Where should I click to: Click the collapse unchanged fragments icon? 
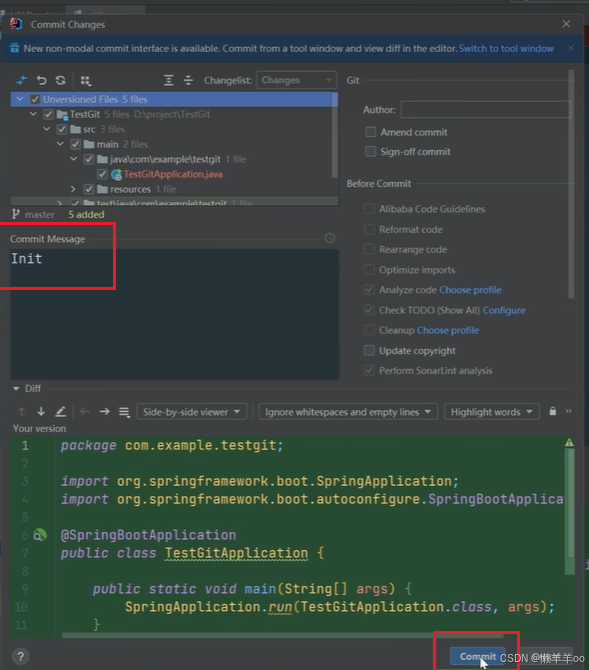pos(124,412)
